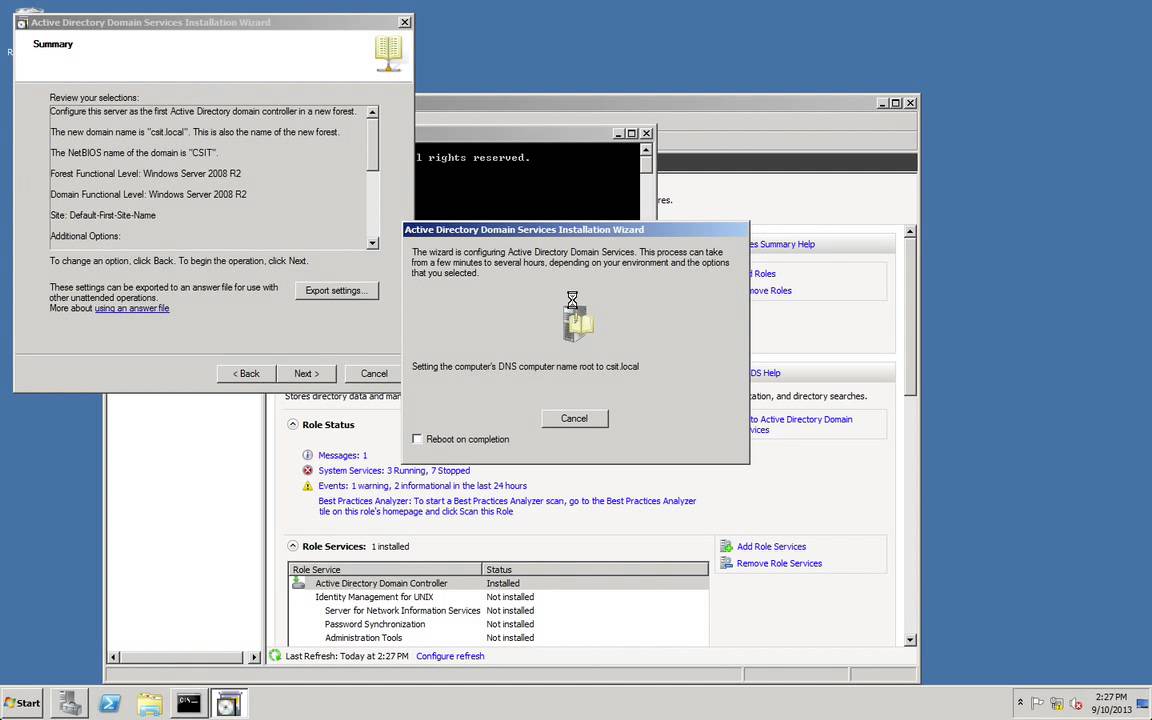Click Next in the Summary wizard
Viewport: 1152px width, 720px height.
point(306,373)
